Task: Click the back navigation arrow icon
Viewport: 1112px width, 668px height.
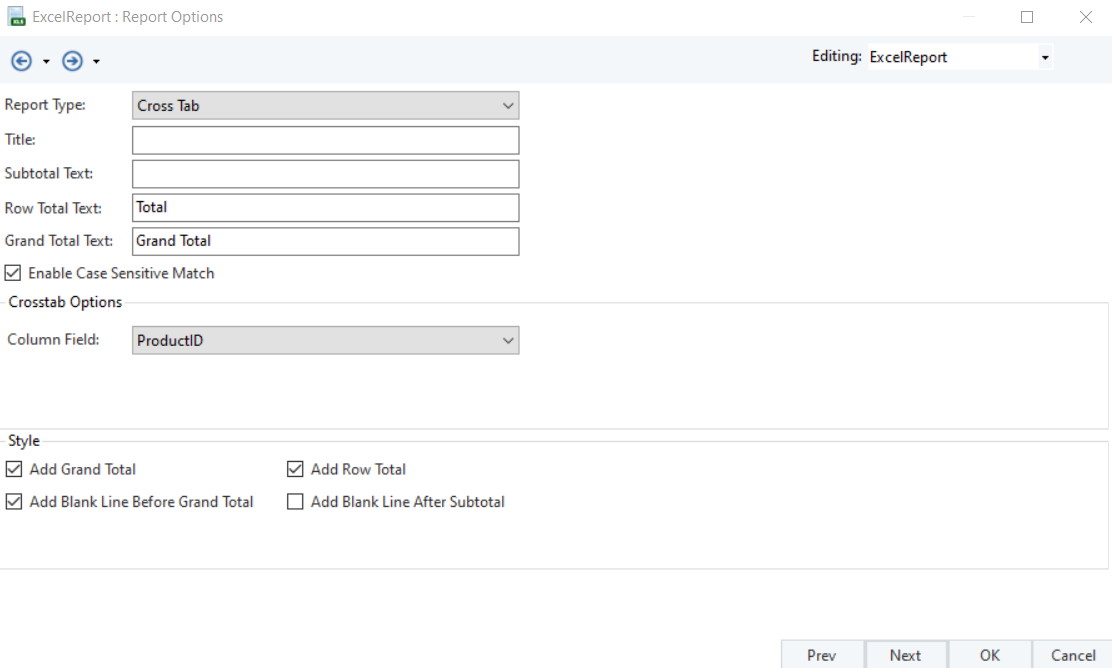Action: point(21,61)
